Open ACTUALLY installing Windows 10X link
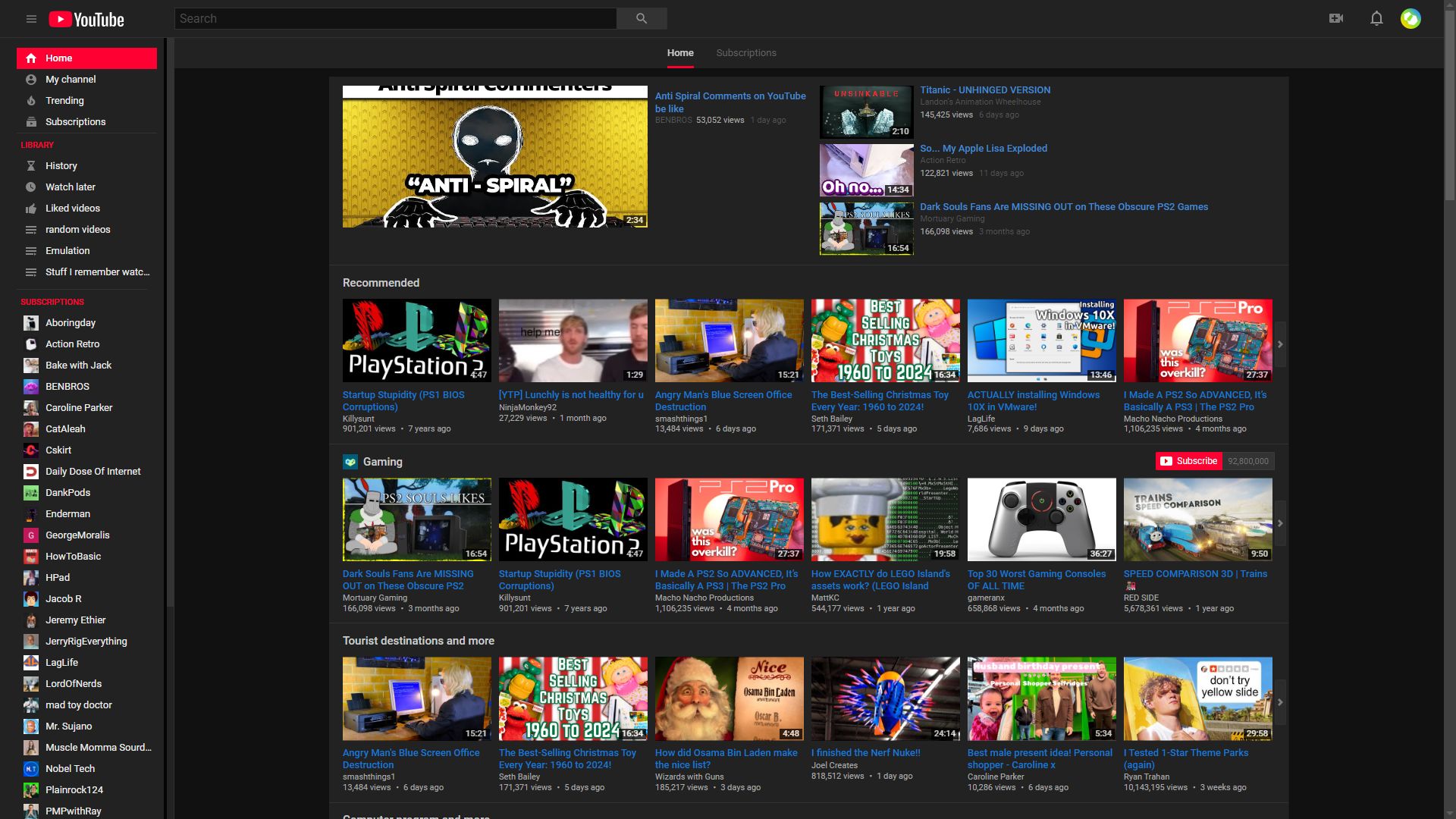 (1034, 401)
